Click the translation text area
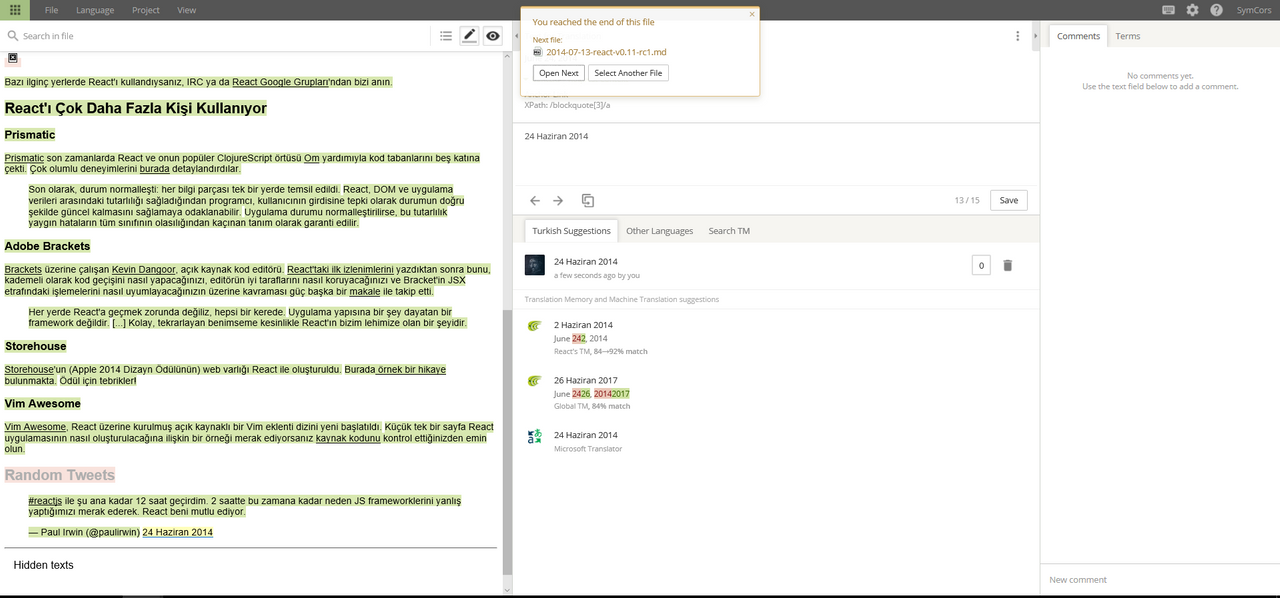 (776, 154)
